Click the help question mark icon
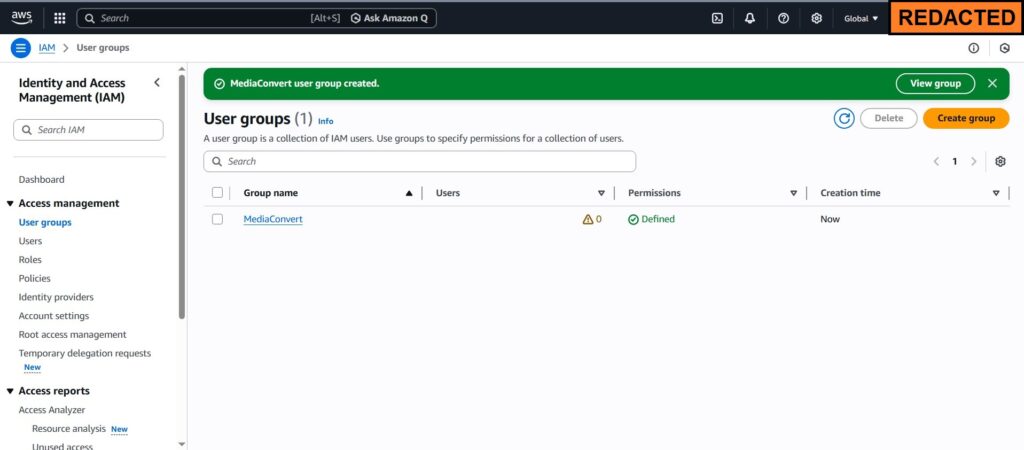 783,18
